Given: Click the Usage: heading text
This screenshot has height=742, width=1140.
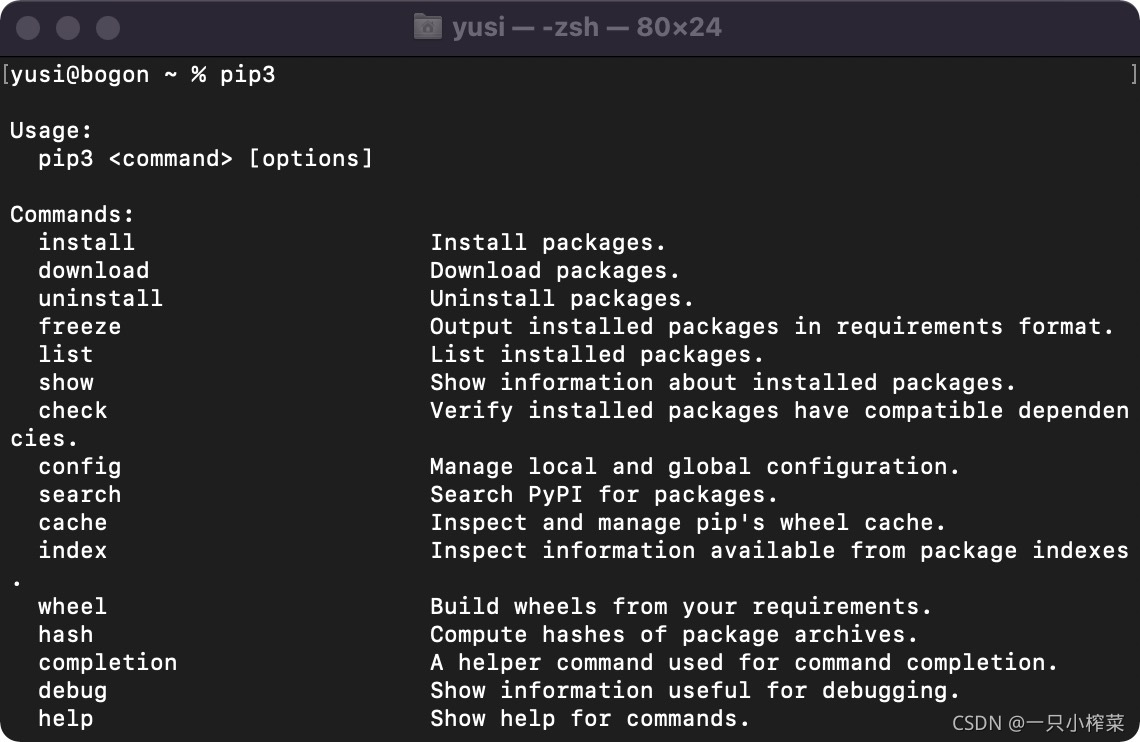Looking at the screenshot, I should tap(51, 130).
